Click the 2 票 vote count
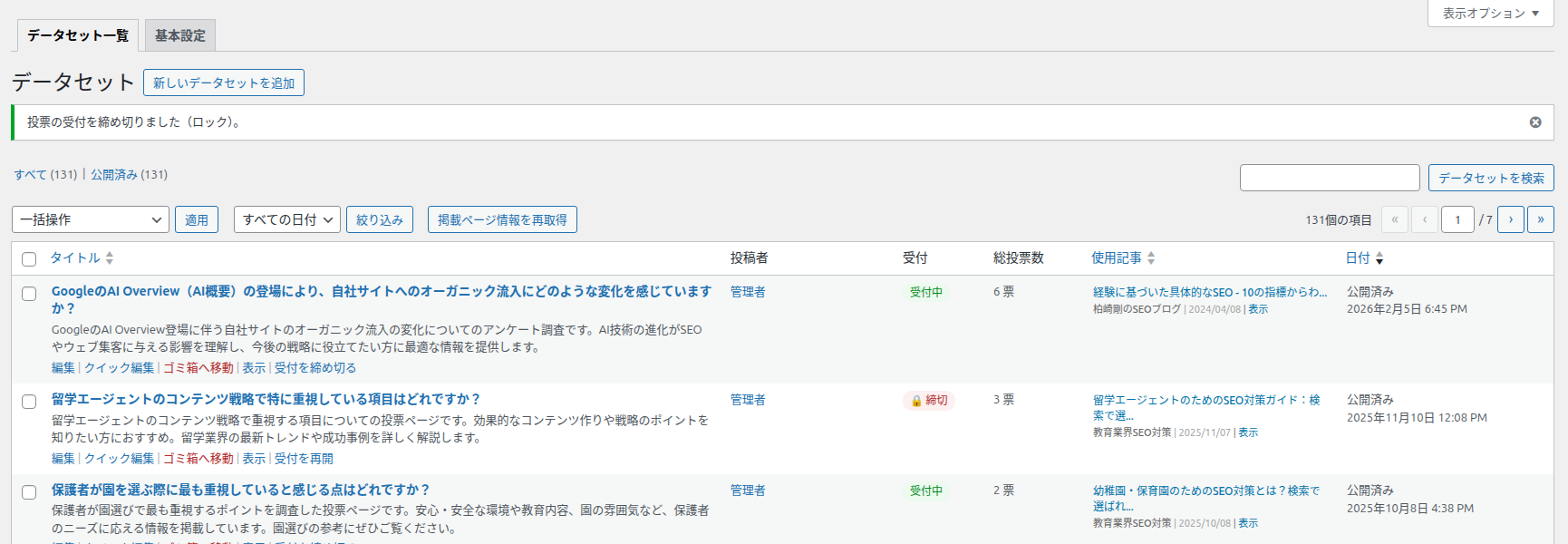Viewport: 1568px width, 544px height. [1003, 490]
